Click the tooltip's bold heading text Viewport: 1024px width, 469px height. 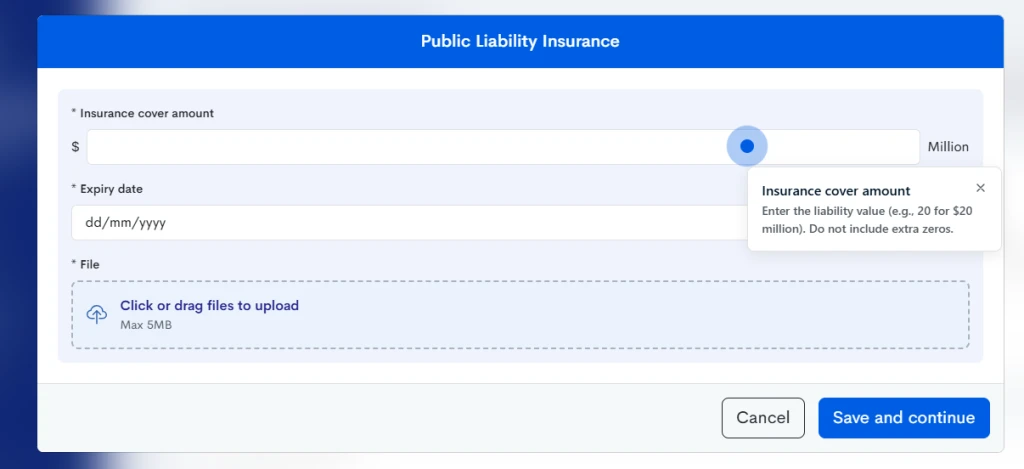836,191
